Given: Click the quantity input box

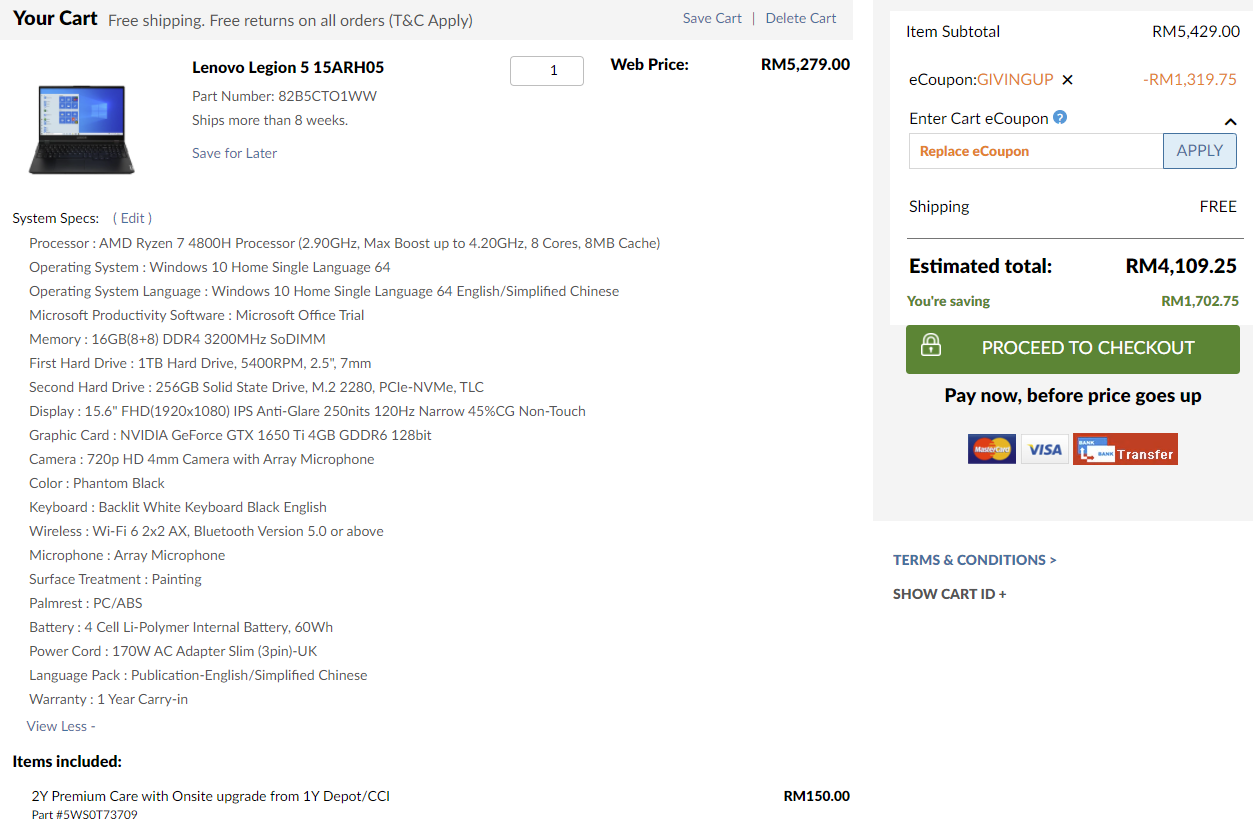Looking at the screenshot, I should [x=546, y=71].
